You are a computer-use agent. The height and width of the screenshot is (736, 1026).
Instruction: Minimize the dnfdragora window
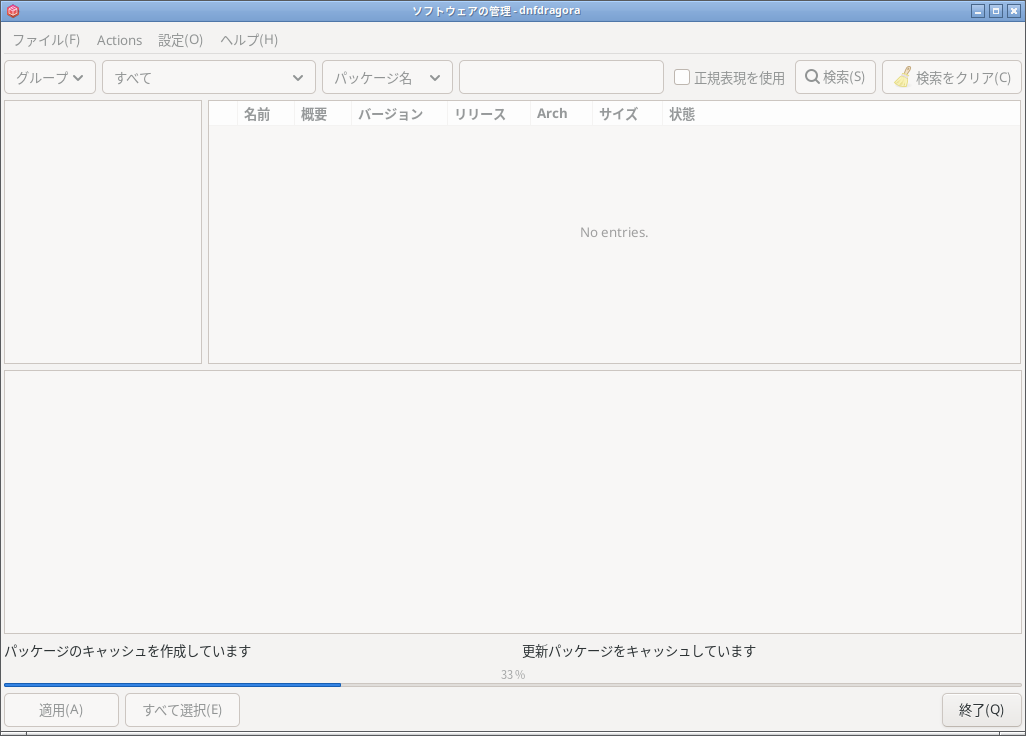977,11
